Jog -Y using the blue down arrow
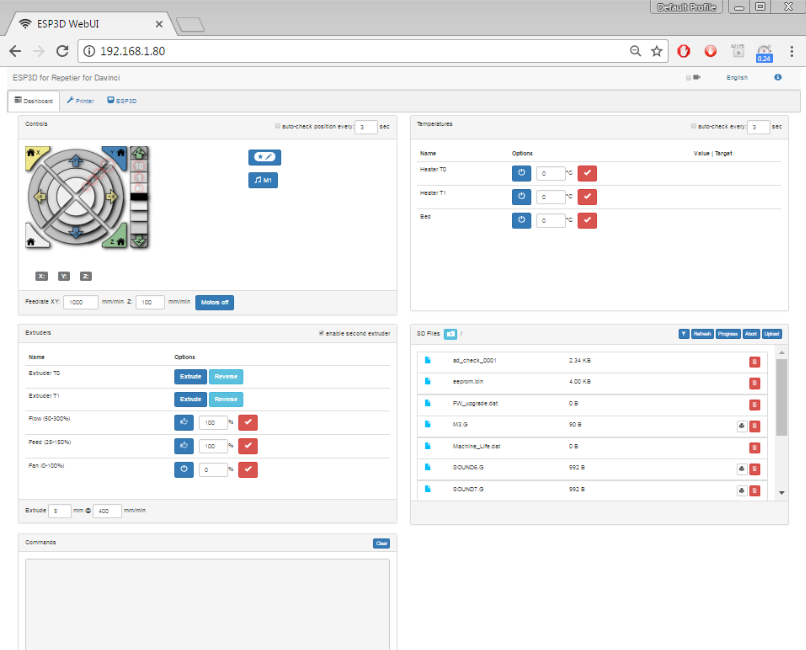806x650 pixels. 76,232
